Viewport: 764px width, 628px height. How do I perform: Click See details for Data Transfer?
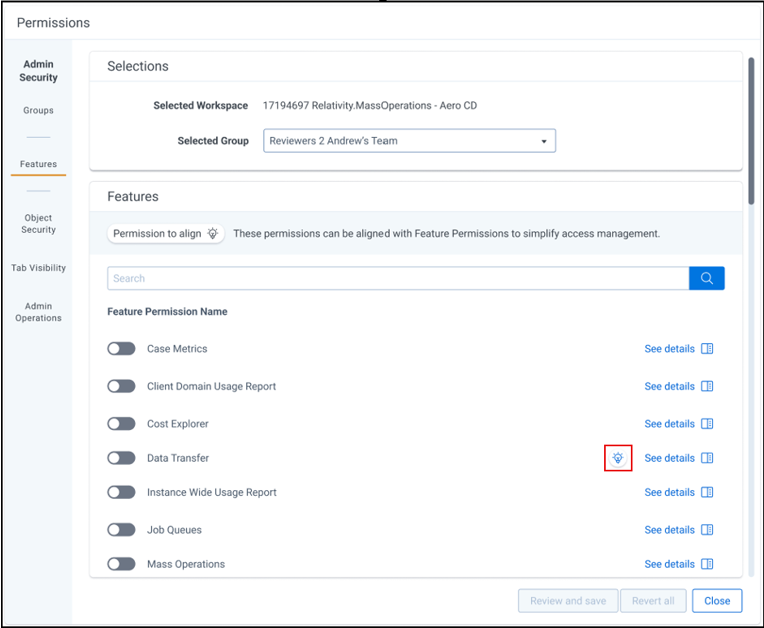pos(669,458)
